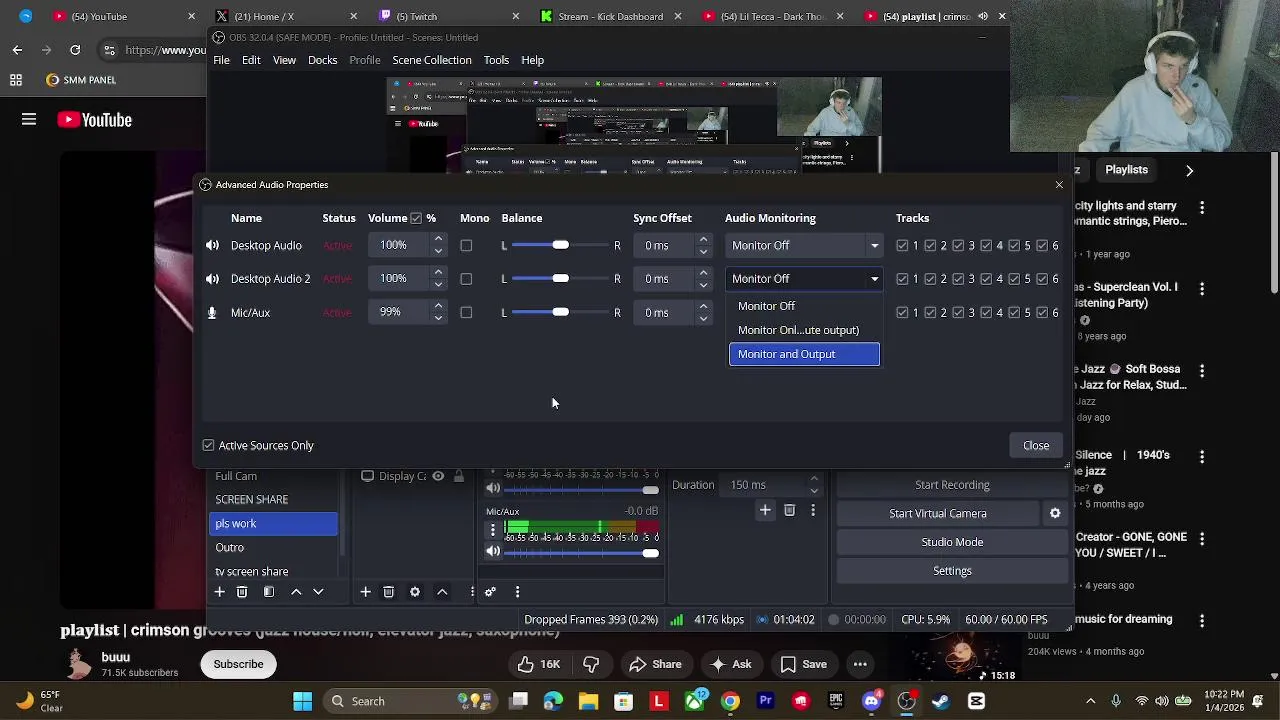Remove scene transition with trash icon
The image size is (1280, 720).
coord(789,510)
